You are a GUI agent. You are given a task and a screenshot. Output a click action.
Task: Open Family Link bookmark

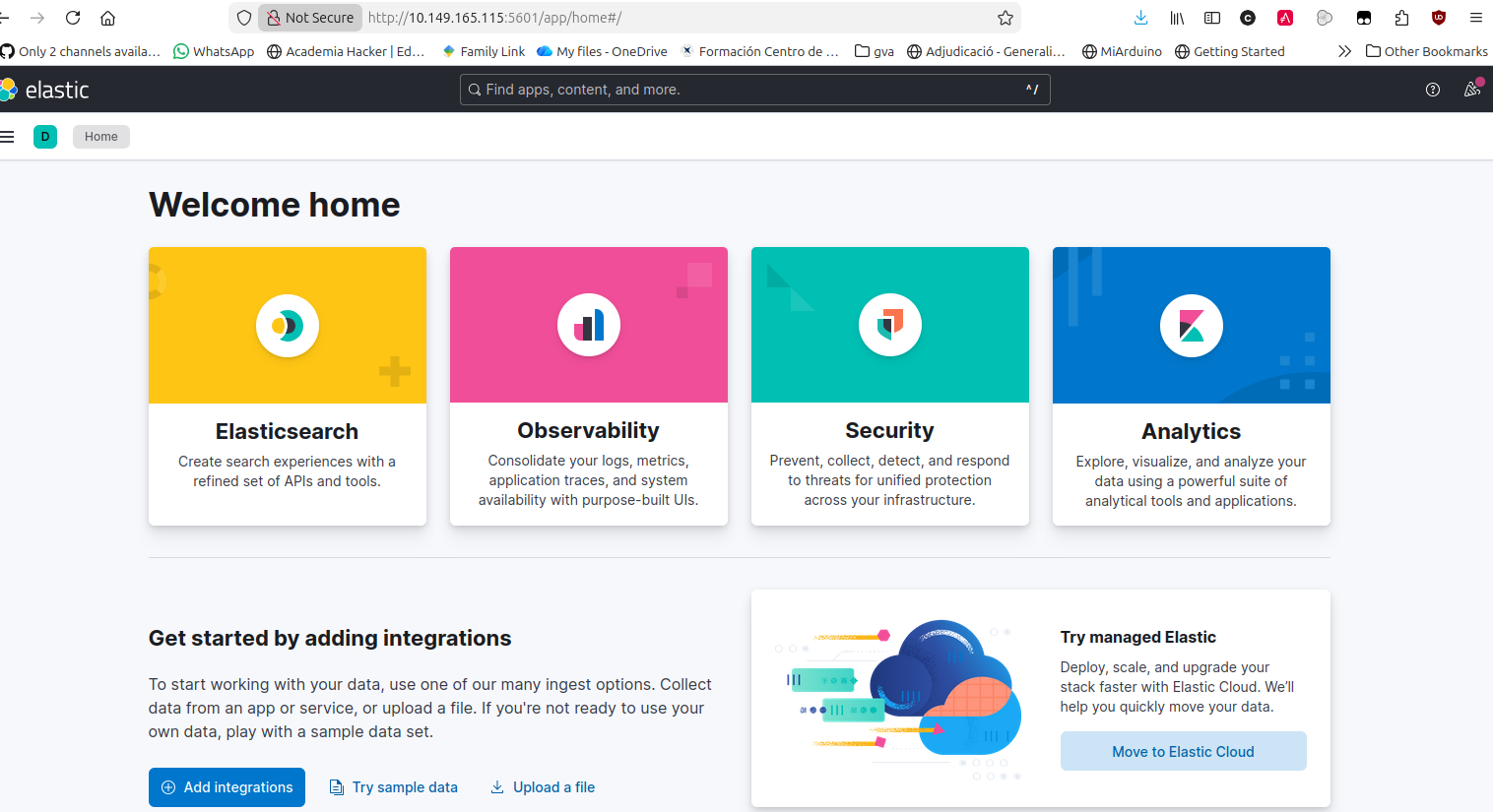click(x=484, y=51)
